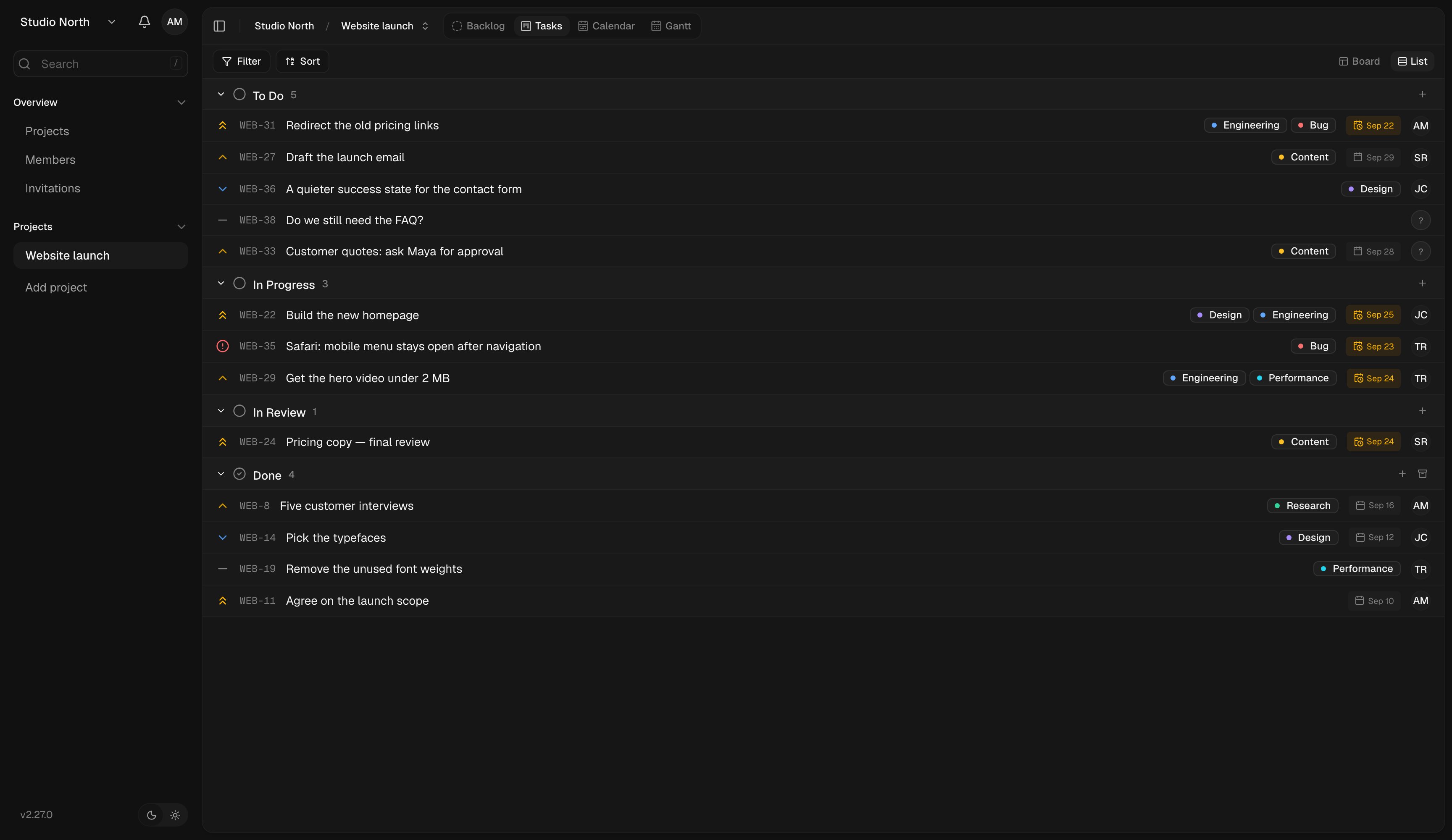Click unassigned avatar on WEB-33 row
Viewport: 1452px width, 840px height.
coord(1420,251)
